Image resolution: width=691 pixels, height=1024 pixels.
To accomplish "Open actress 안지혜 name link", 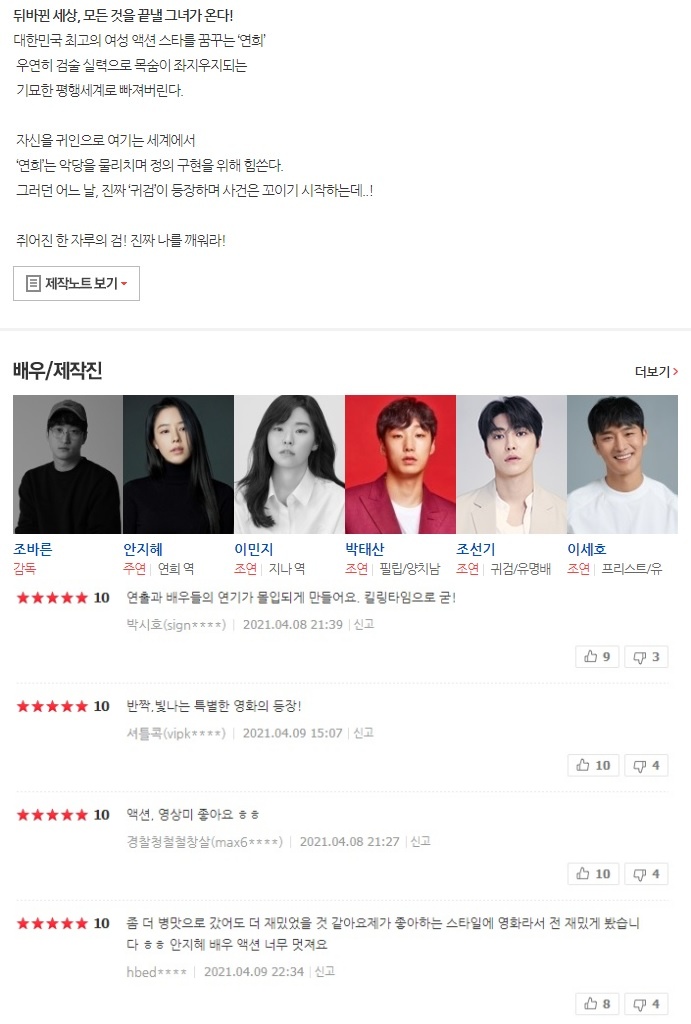I will pyautogui.click(x=142, y=549).
